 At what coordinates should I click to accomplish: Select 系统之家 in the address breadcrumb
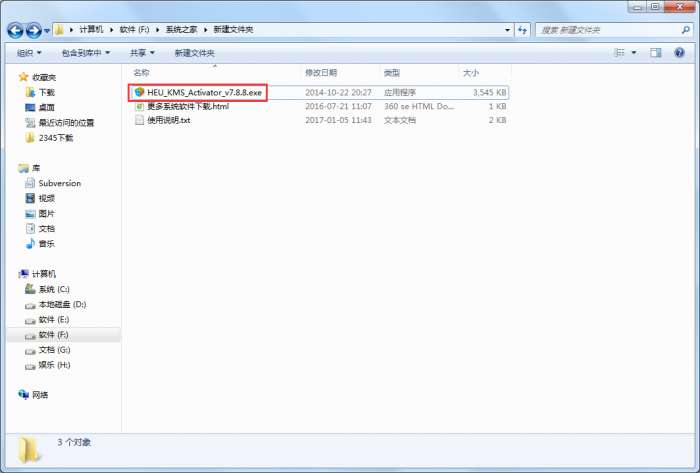coord(181,29)
